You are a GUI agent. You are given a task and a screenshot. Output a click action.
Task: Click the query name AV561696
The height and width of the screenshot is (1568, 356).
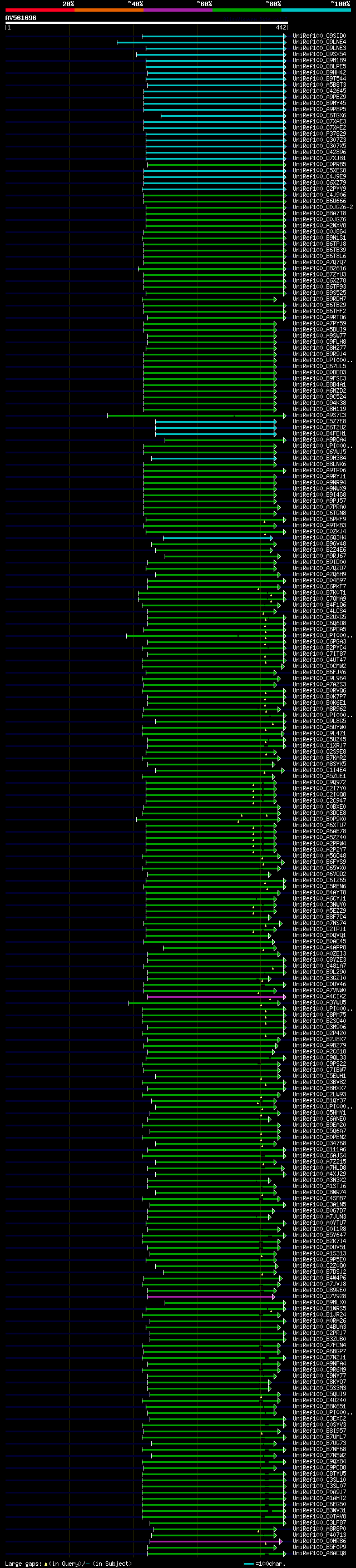tap(21, 18)
